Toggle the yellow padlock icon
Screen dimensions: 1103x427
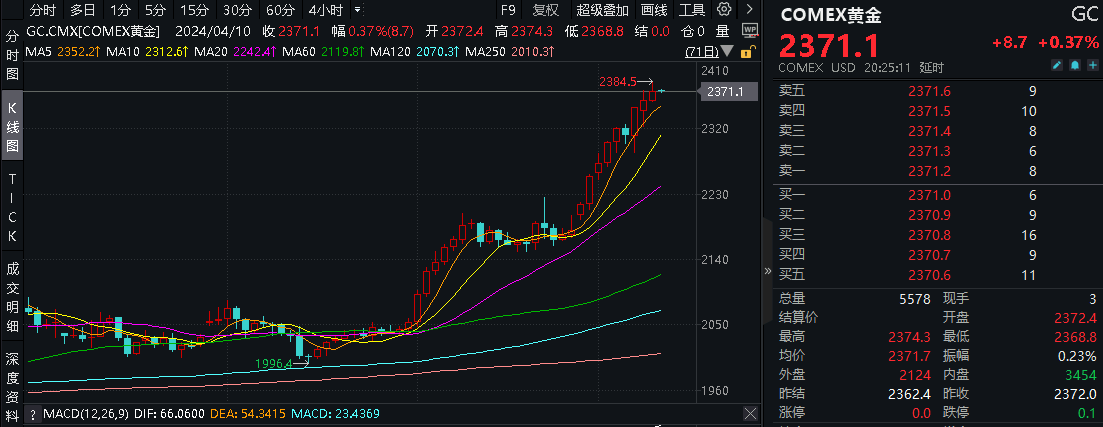click(749, 51)
